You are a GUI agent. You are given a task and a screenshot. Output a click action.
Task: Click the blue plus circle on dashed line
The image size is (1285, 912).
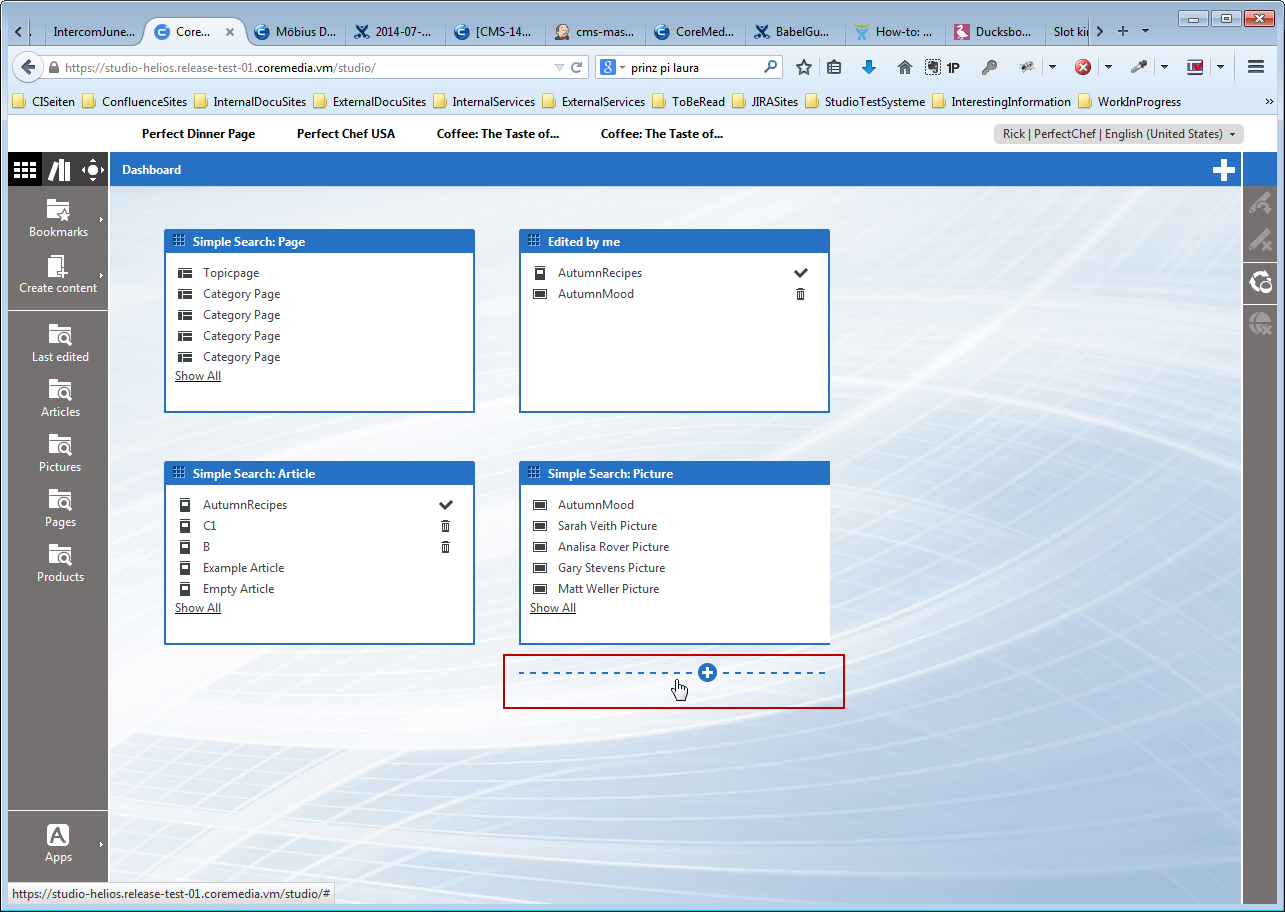pyautogui.click(x=707, y=673)
